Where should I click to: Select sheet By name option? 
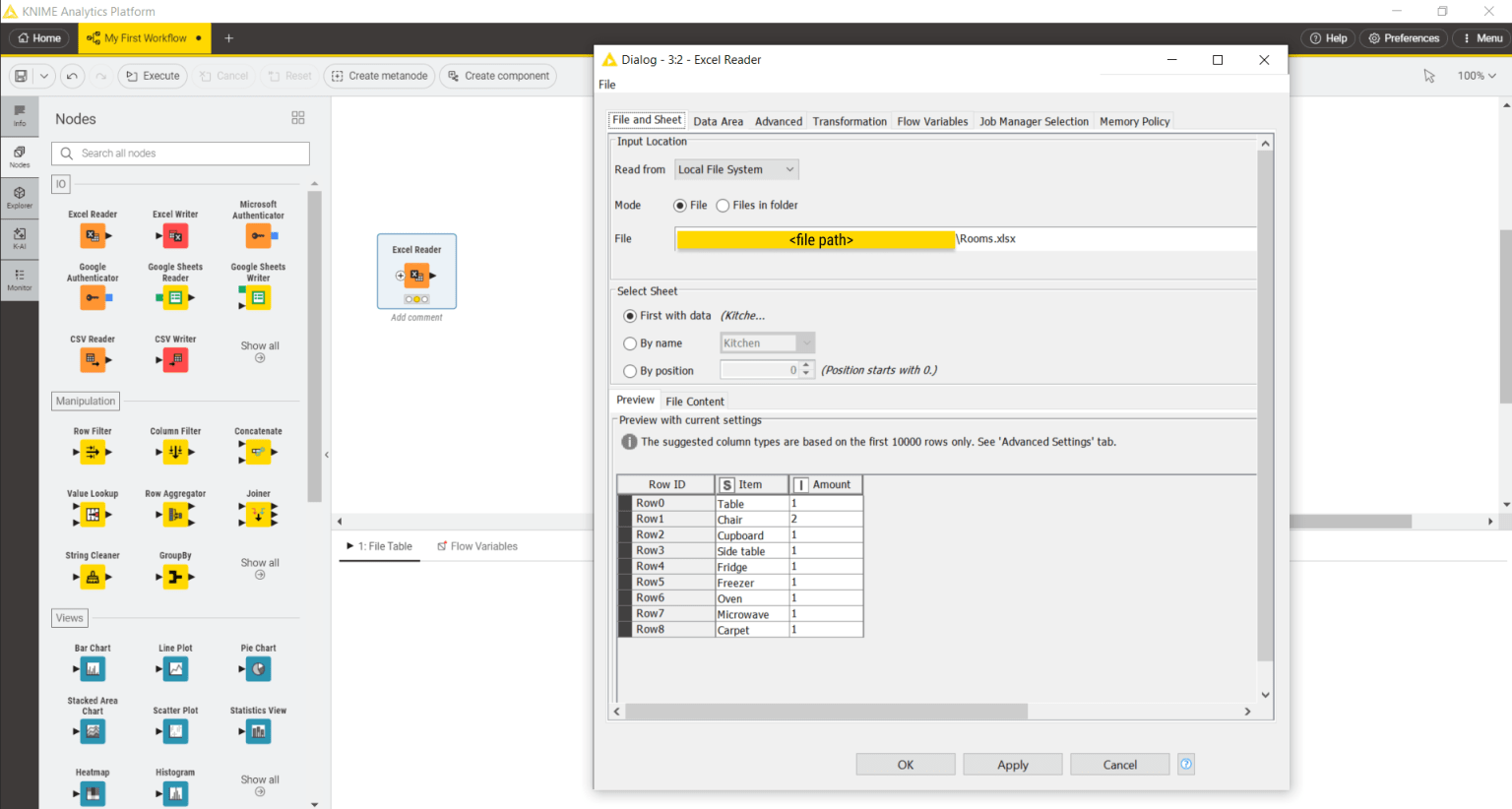(x=630, y=343)
